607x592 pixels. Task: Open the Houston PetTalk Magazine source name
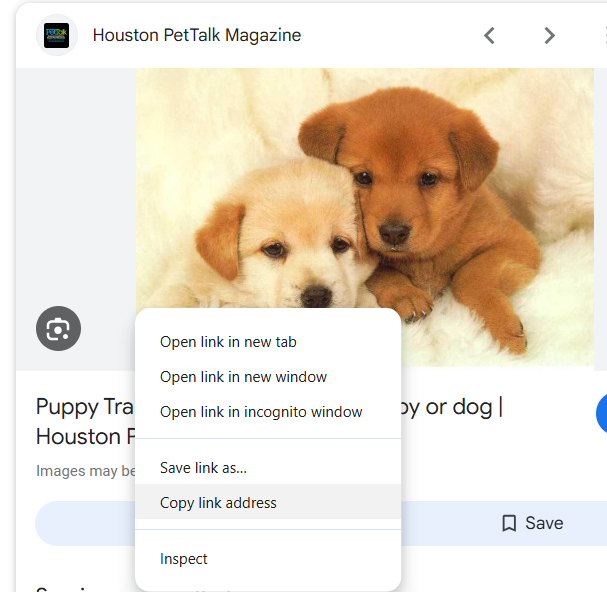coord(196,36)
